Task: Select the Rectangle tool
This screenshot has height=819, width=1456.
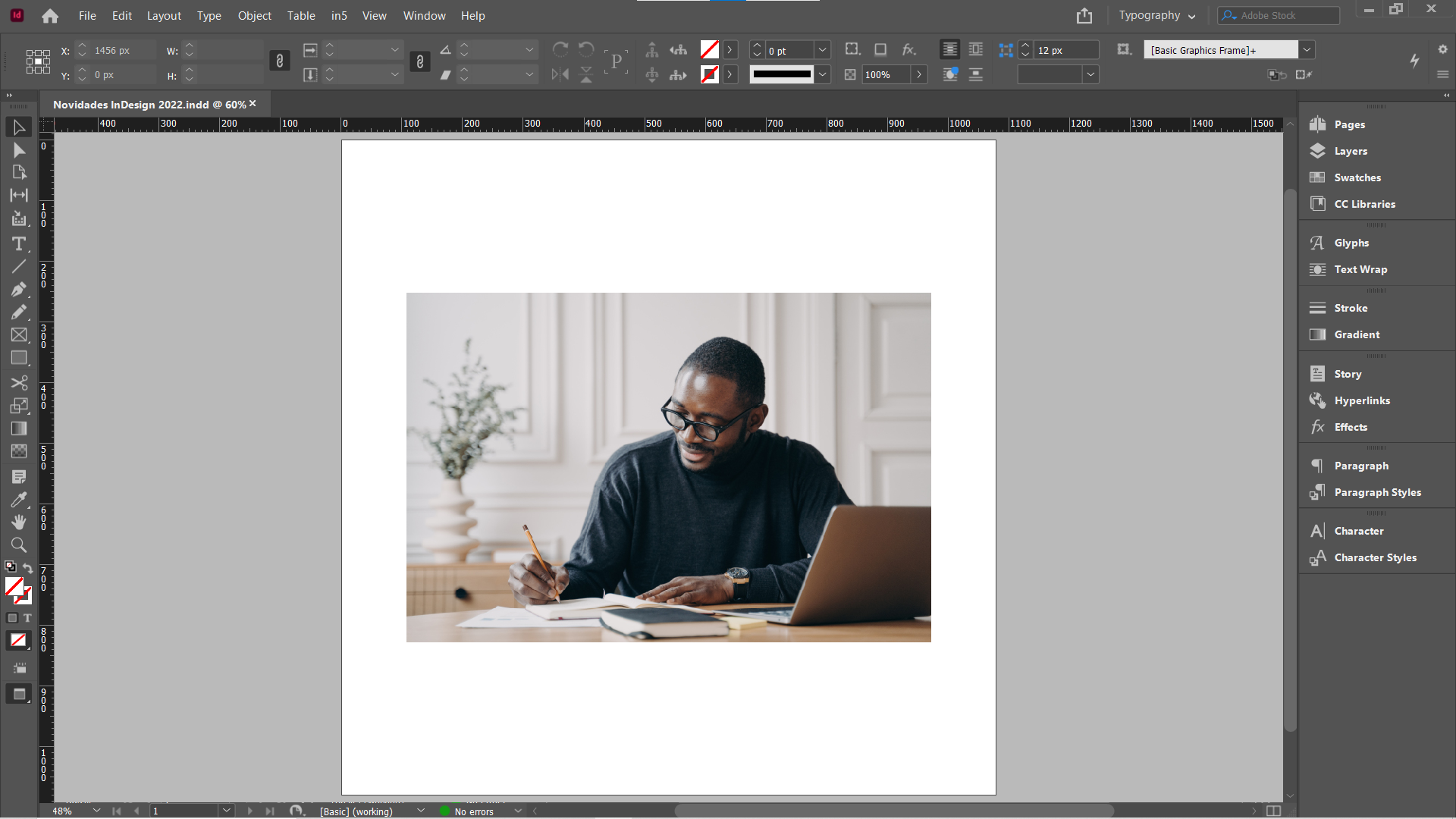Action: pos(19,357)
